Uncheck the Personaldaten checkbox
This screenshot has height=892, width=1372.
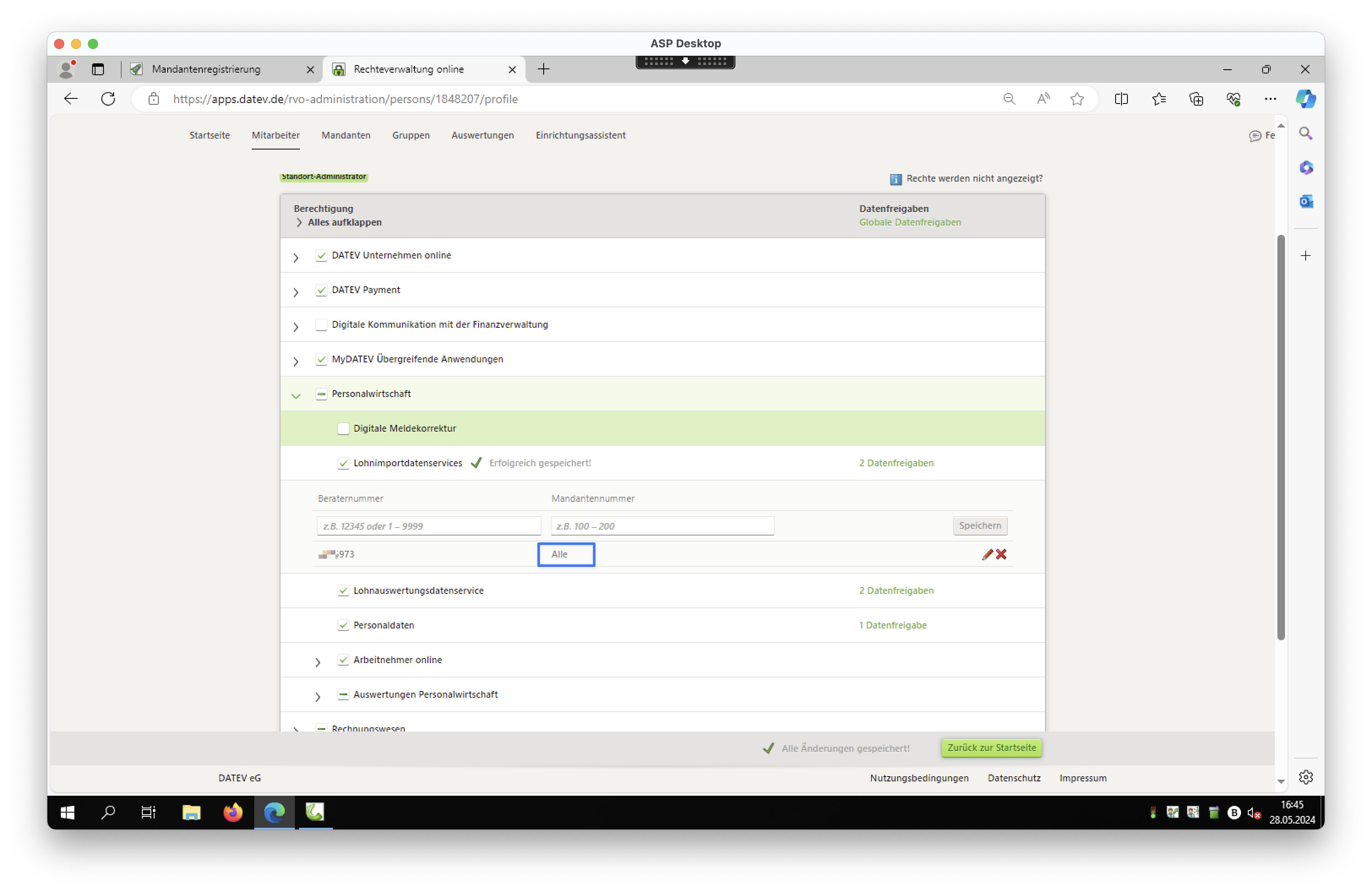coord(343,625)
